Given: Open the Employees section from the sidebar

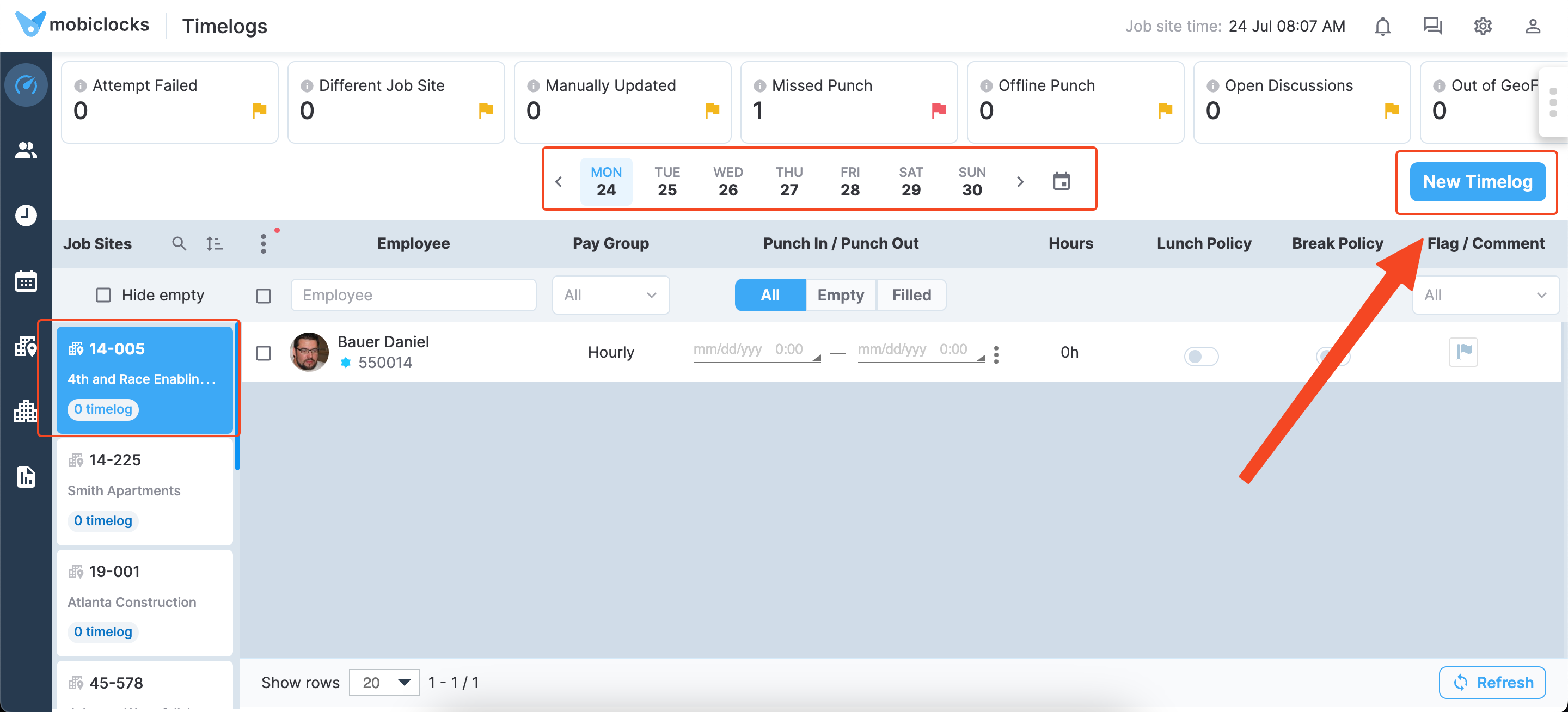Looking at the screenshot, I should pyautogui.click(x=26, y=150).
